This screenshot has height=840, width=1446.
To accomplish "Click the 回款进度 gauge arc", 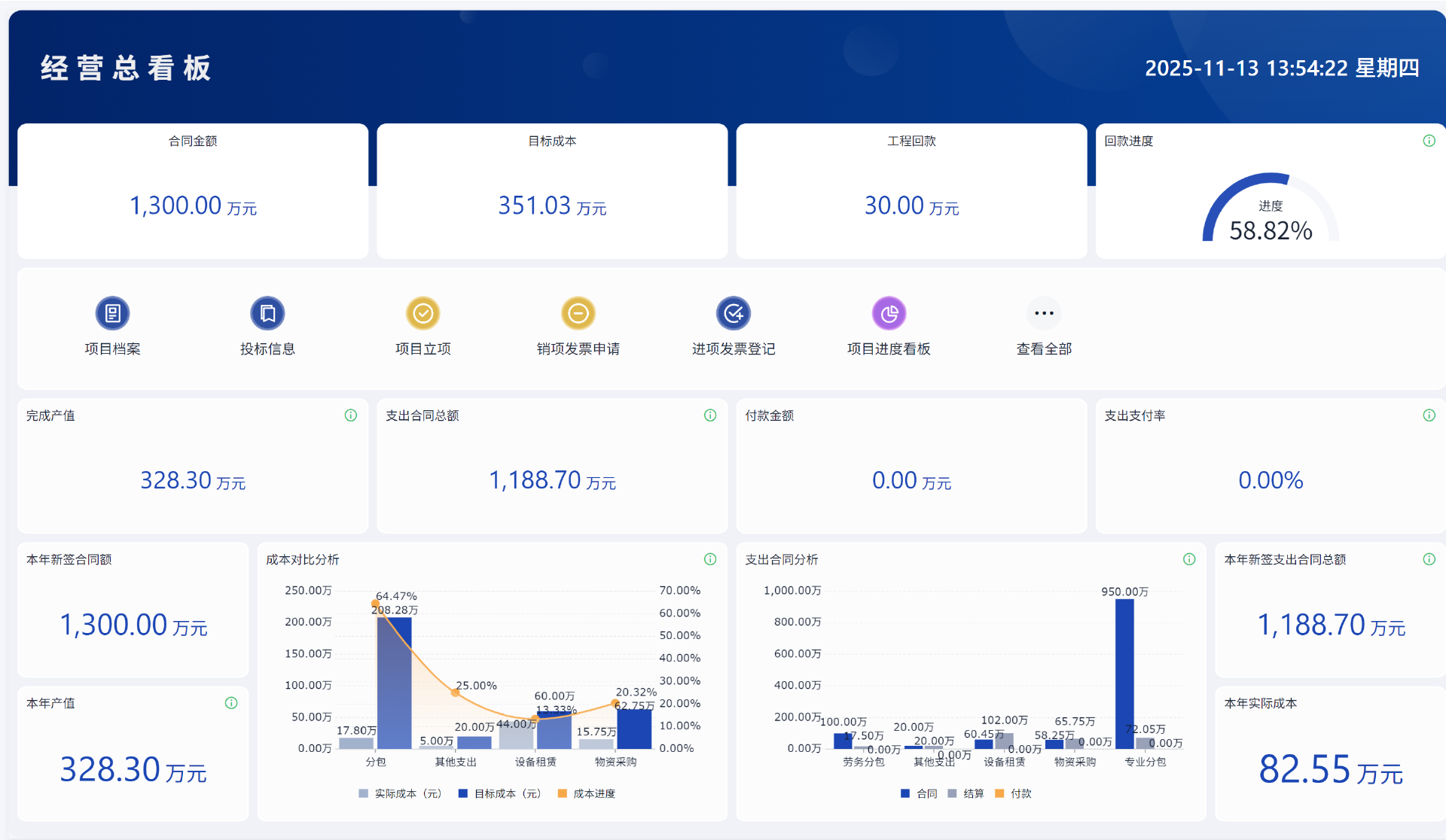I will [x=1226, y=194].
